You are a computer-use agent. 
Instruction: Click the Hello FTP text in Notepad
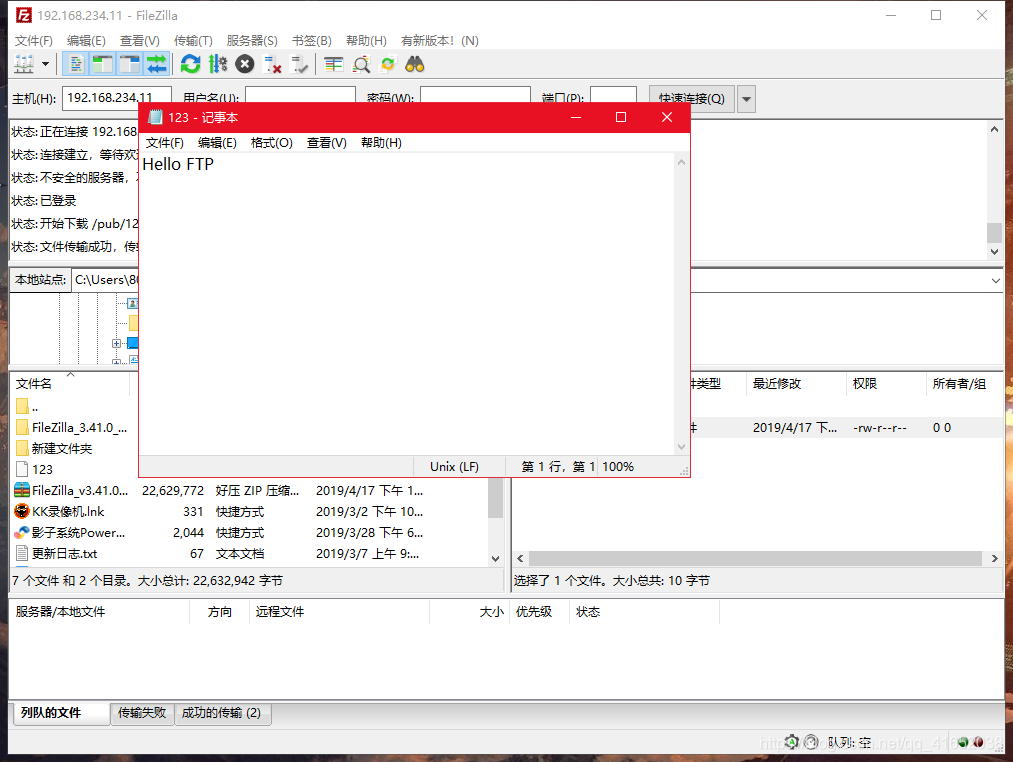(178, 164)
